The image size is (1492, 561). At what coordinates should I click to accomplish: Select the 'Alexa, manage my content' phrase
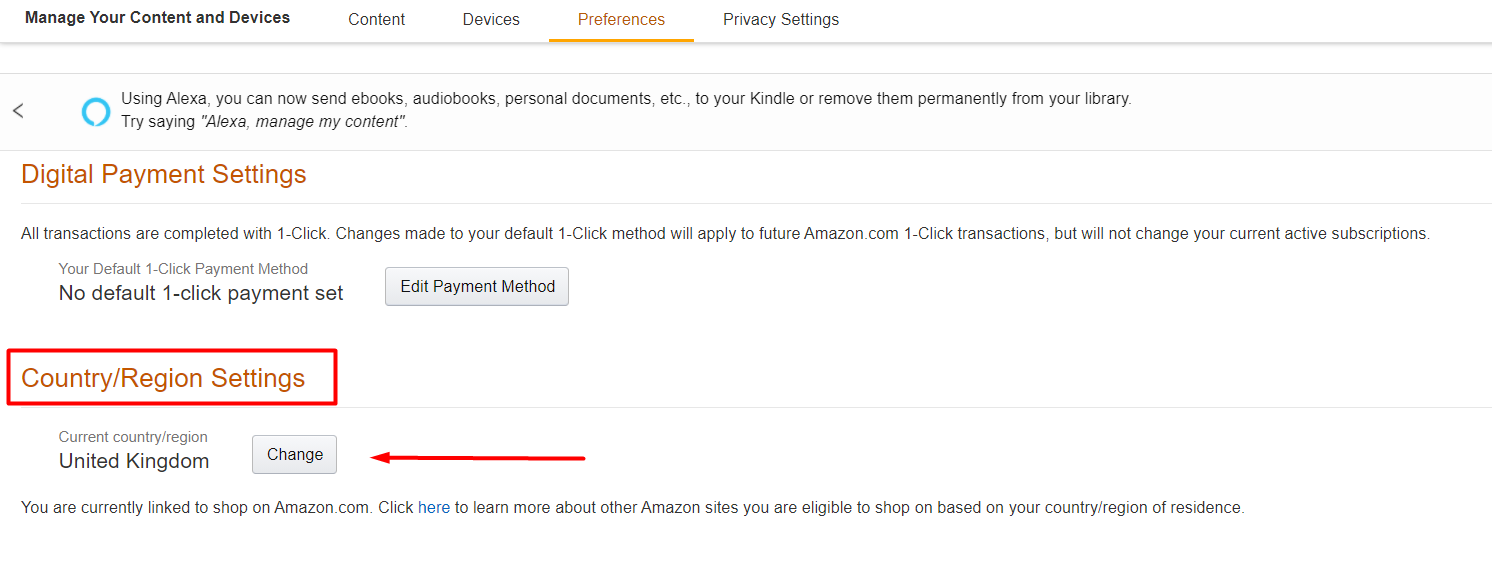point(304,122)
